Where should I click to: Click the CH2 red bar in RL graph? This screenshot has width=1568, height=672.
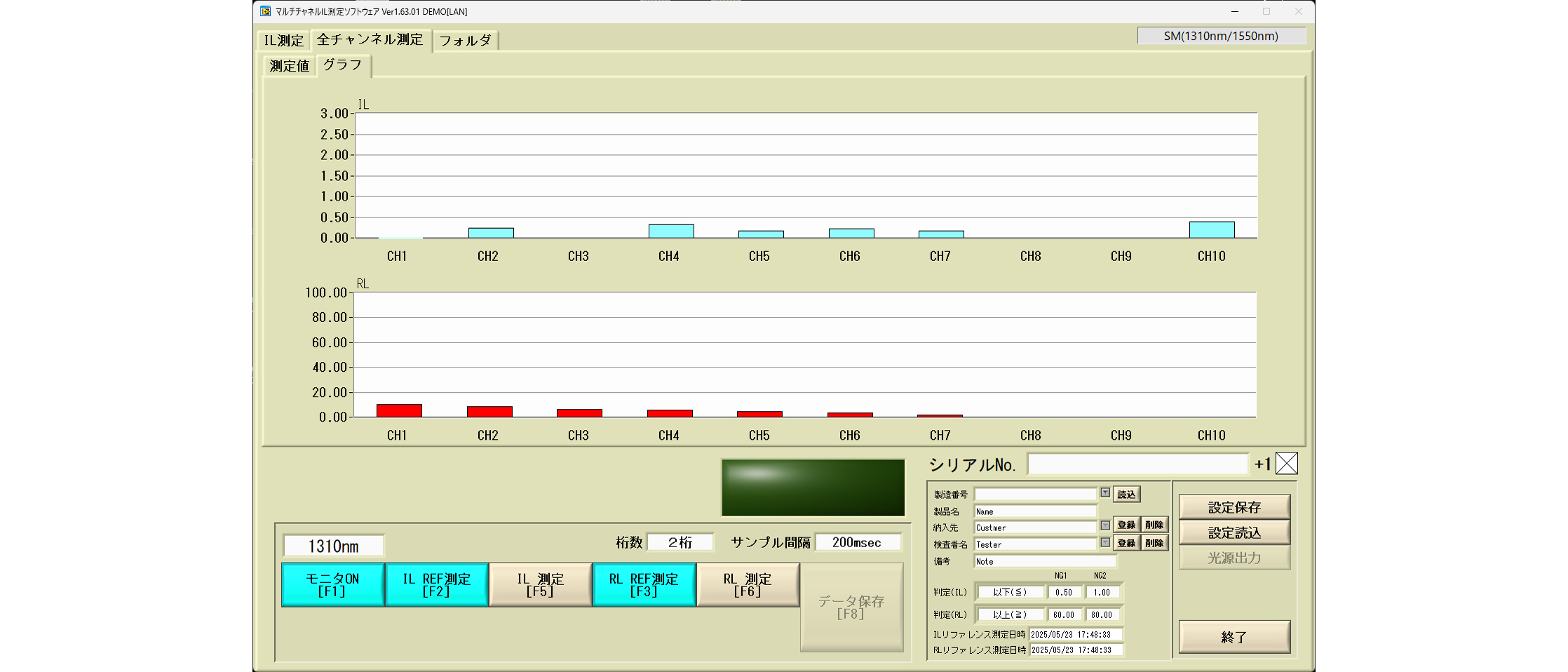[x=489, y=412]
